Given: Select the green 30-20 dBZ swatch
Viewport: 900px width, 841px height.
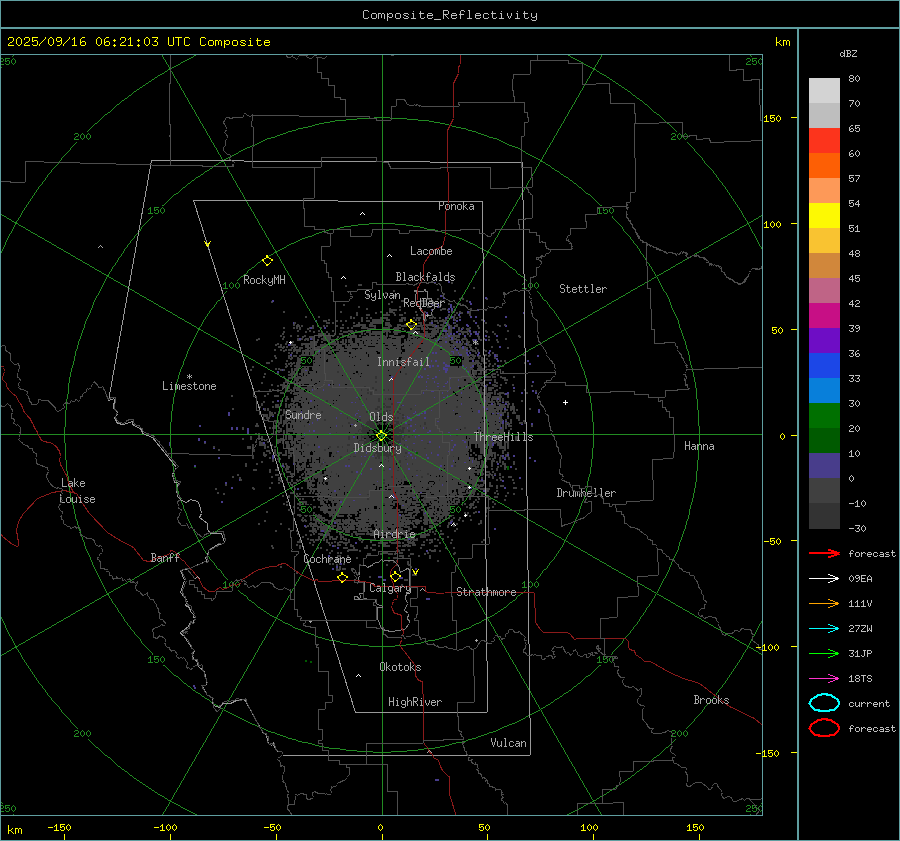Looking at the screenshot, I should click(x=824, y=415).
